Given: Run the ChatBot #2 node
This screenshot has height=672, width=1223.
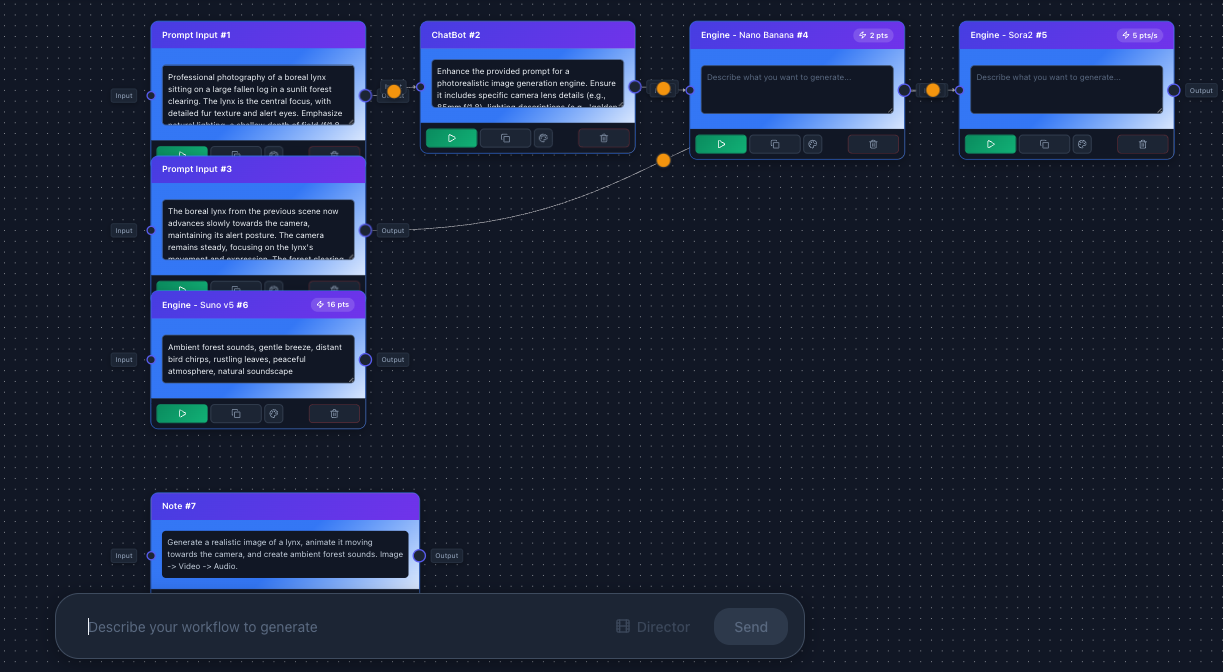Looking at the screenshot, I should [451, 138].
